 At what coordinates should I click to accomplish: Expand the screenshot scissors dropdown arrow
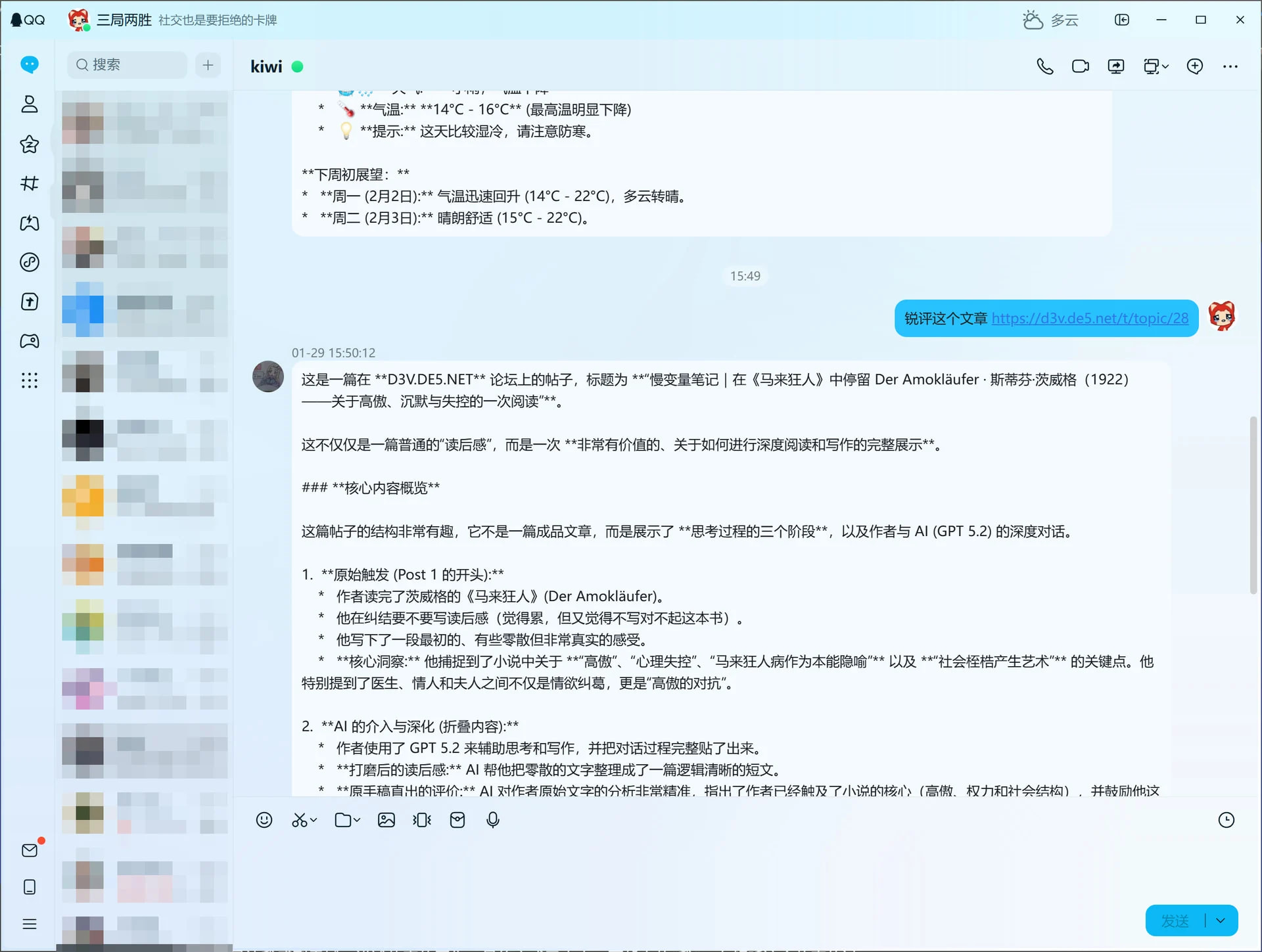tap(314, 820)
